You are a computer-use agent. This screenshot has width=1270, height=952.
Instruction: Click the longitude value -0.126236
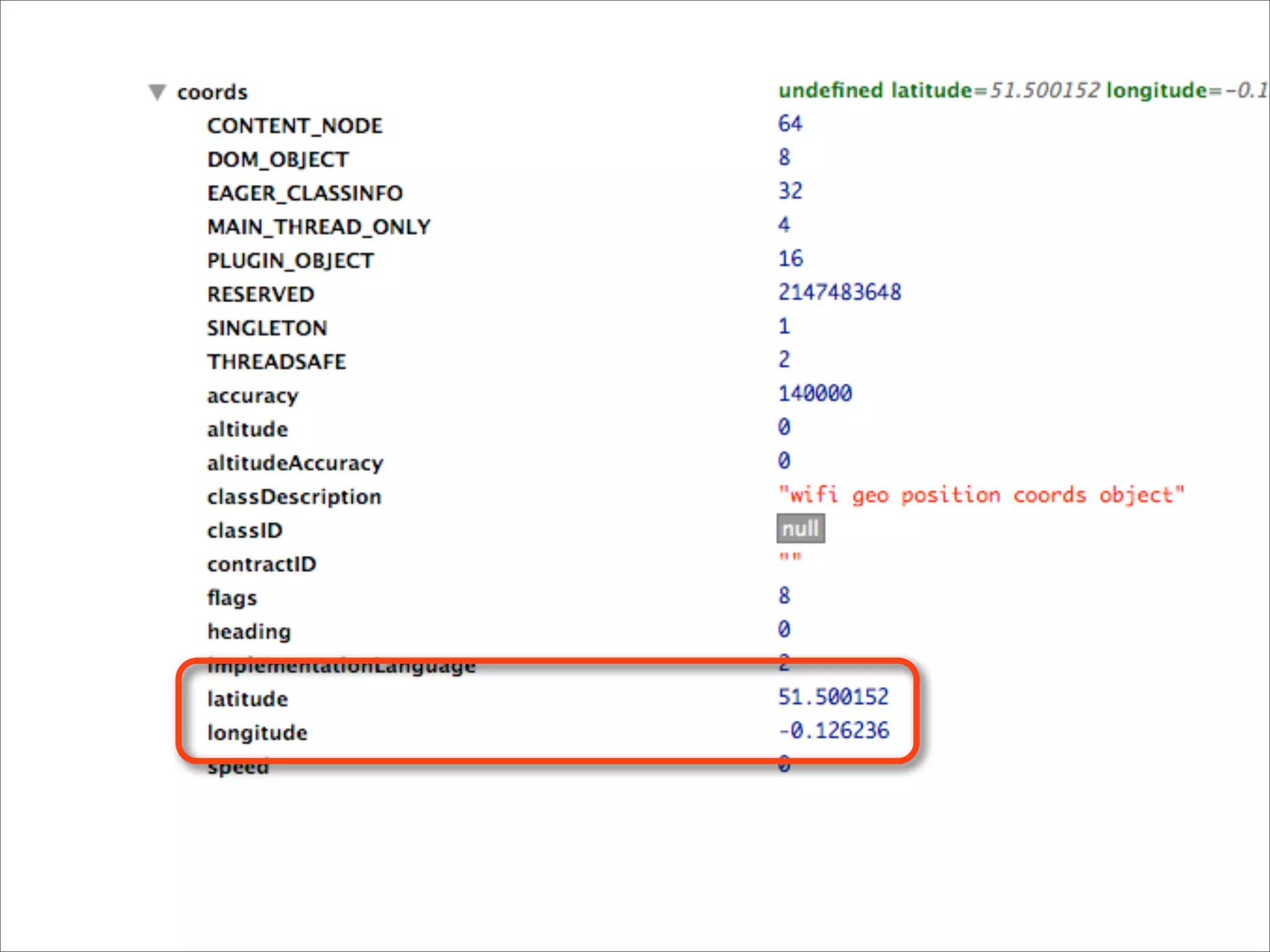pos(833,730)
